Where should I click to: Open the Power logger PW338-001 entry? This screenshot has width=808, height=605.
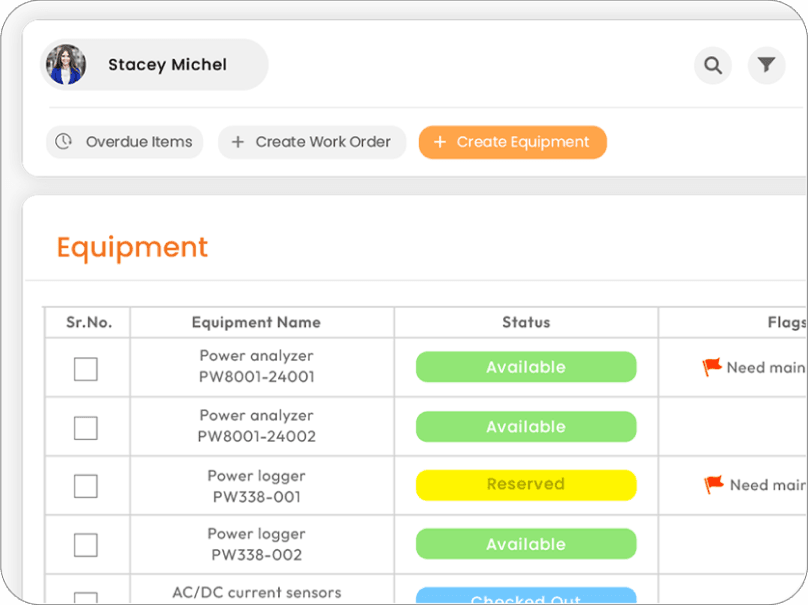click(x=257, y=486)
